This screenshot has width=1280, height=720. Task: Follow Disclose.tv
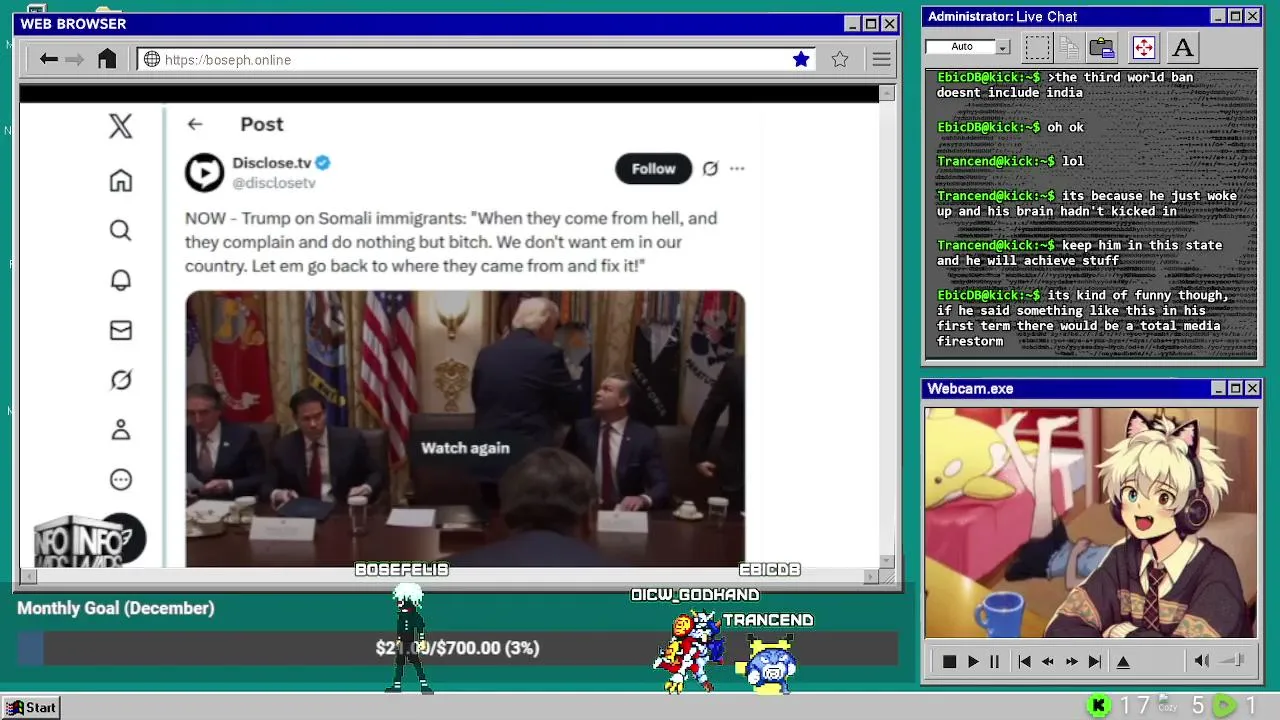(x=653, y=169)
